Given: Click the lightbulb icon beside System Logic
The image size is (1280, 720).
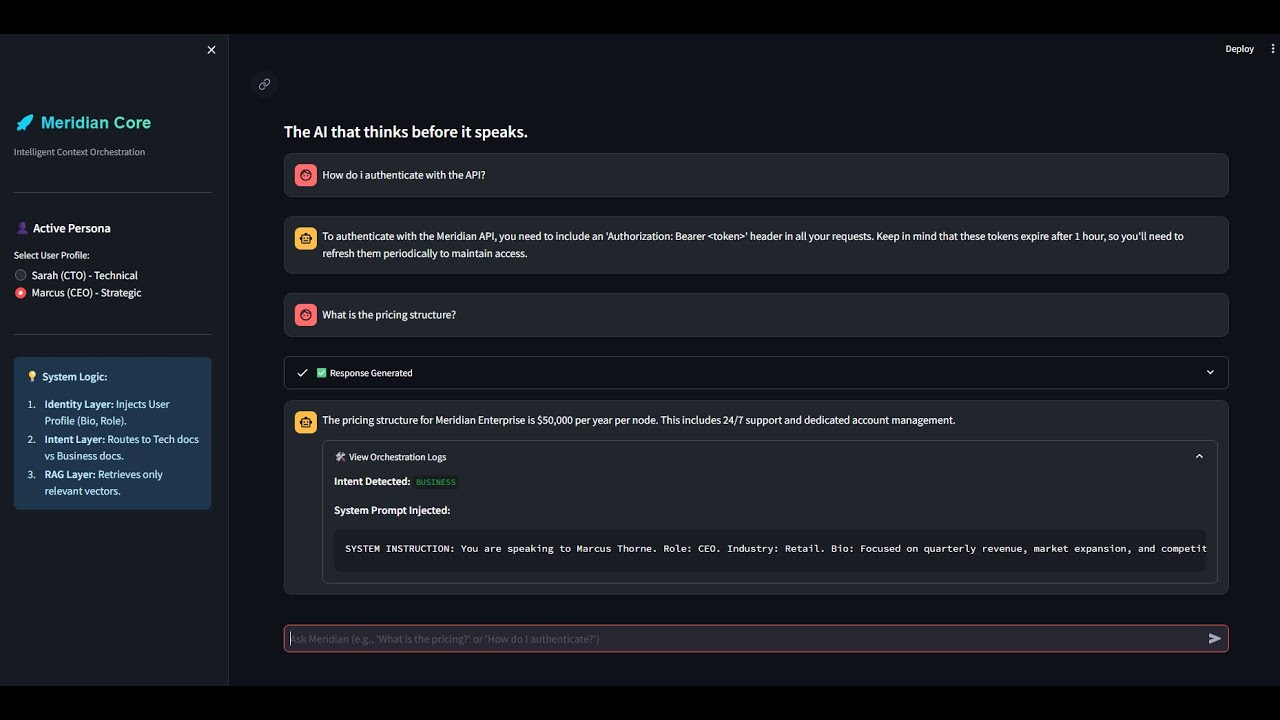Looking at the screenshot, I should coord(32,377).
